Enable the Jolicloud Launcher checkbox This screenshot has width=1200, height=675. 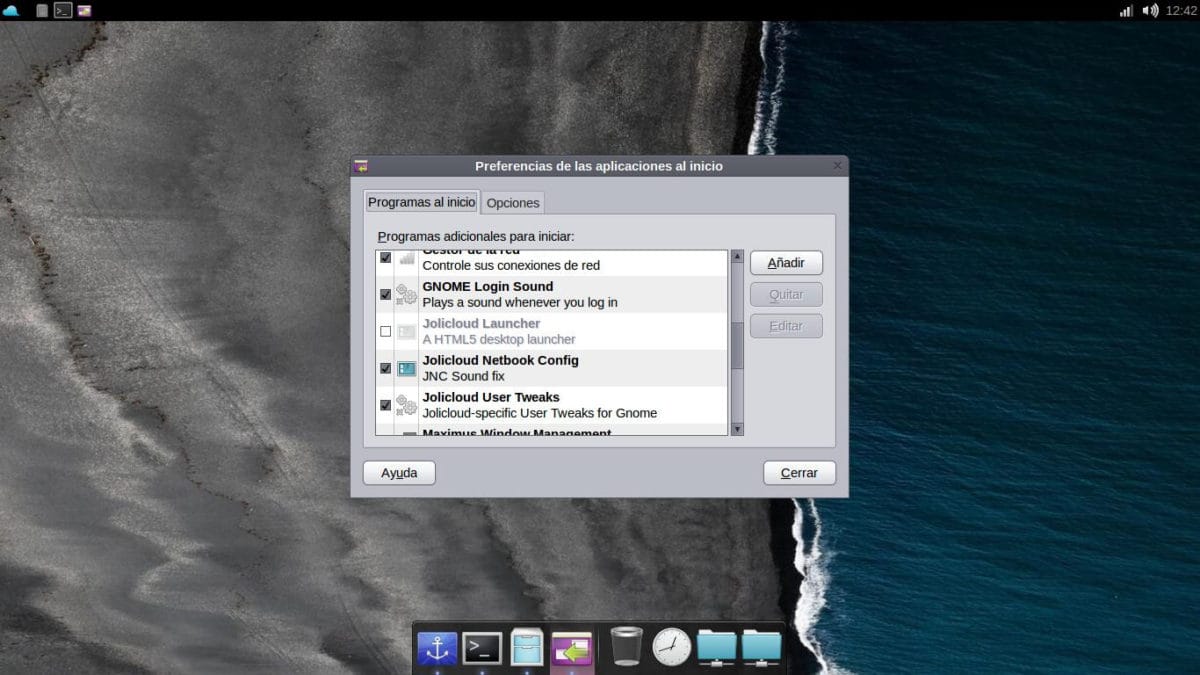pyautogui.click(x=385, y=331)
